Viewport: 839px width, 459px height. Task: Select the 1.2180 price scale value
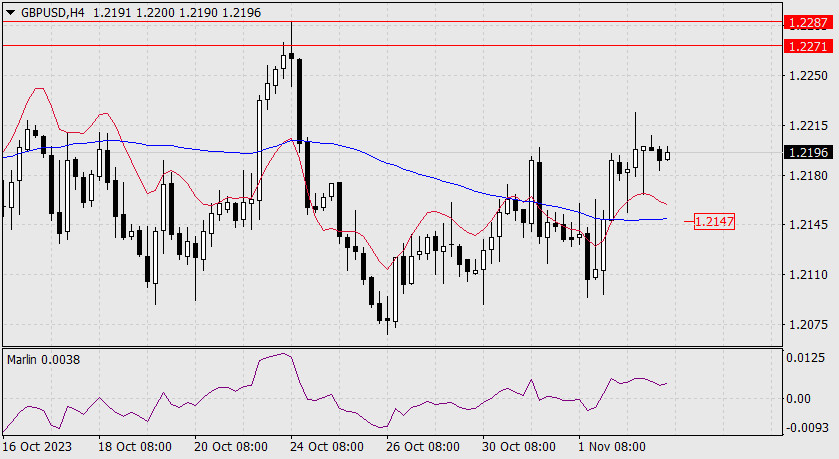[x=809, y=175]
